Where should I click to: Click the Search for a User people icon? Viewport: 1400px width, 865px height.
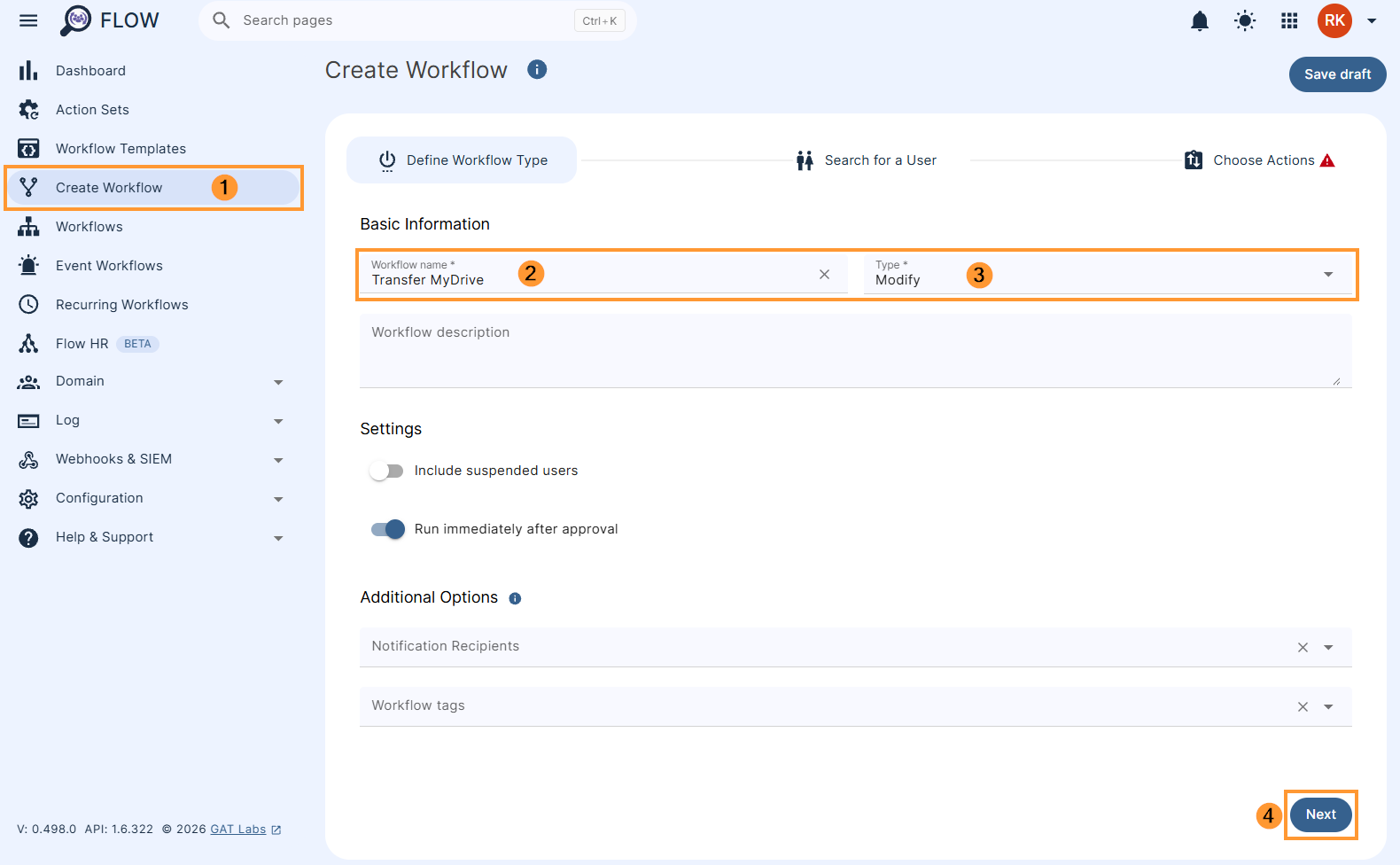tap(805, 160)
